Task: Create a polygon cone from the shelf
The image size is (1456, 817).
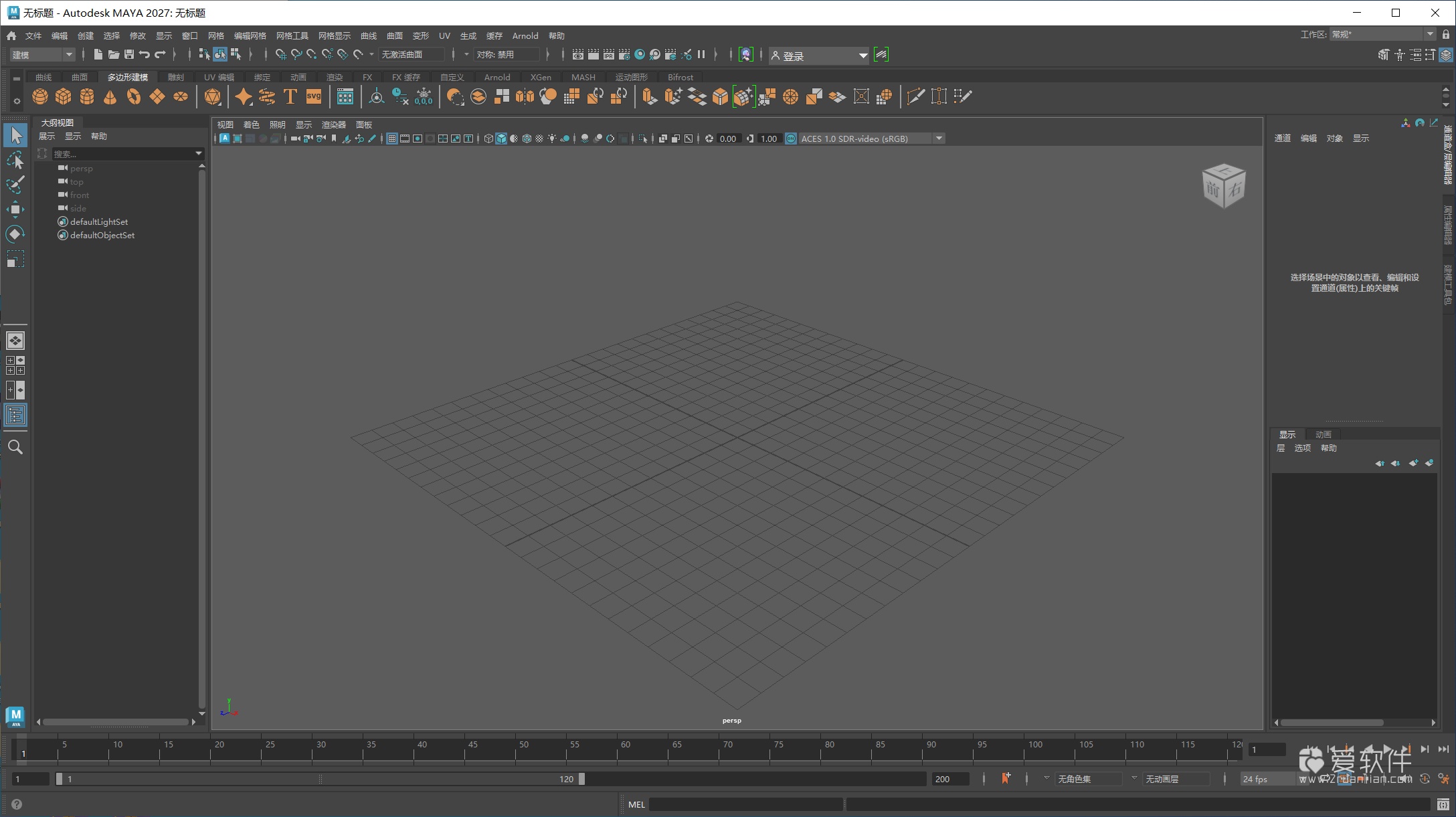Action: (109, 97)
